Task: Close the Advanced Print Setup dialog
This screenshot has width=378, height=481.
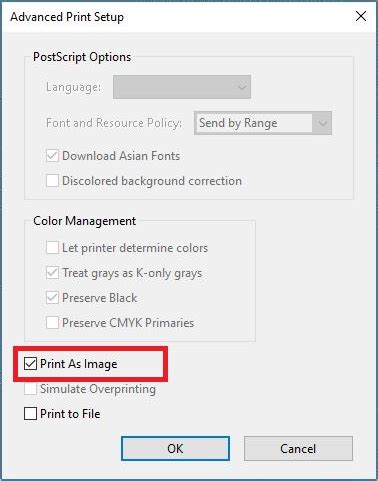Action: pos(361,16)
